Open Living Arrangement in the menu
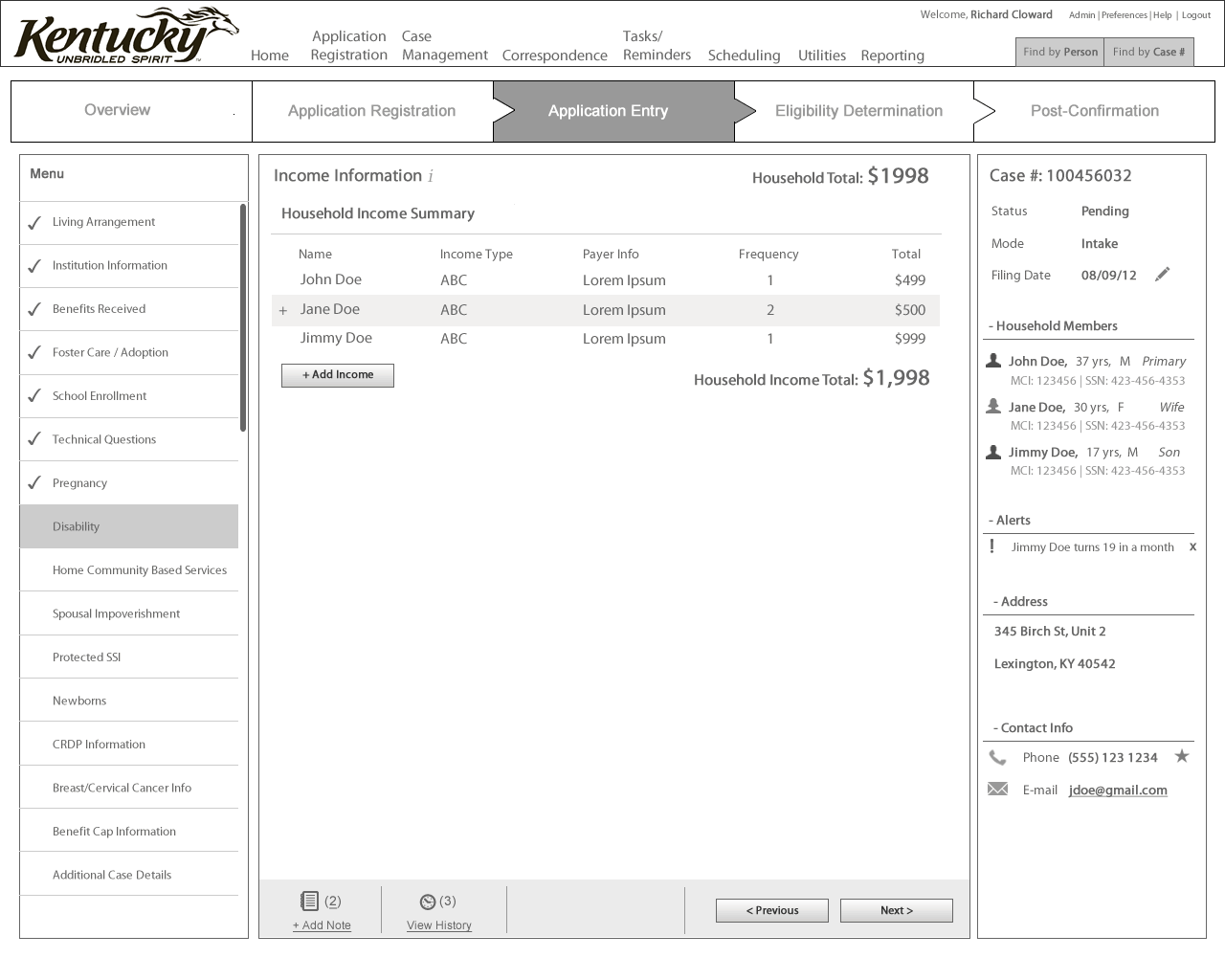This screenshot has height=980, width=1225. point(129,222)
